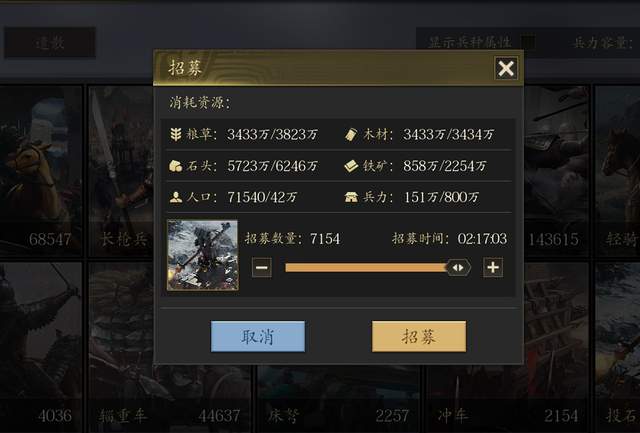
Task: Click the 兵力 troop strength icon
Action: coord(351,197)
